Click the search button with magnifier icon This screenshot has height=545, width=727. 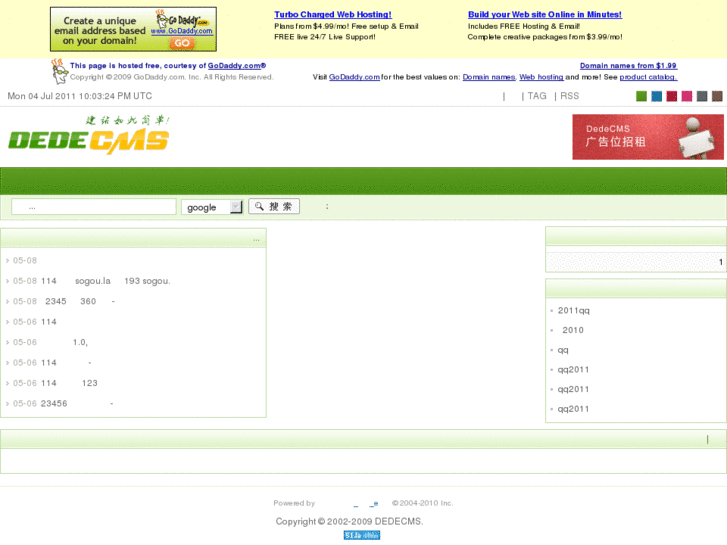[274, 206]
